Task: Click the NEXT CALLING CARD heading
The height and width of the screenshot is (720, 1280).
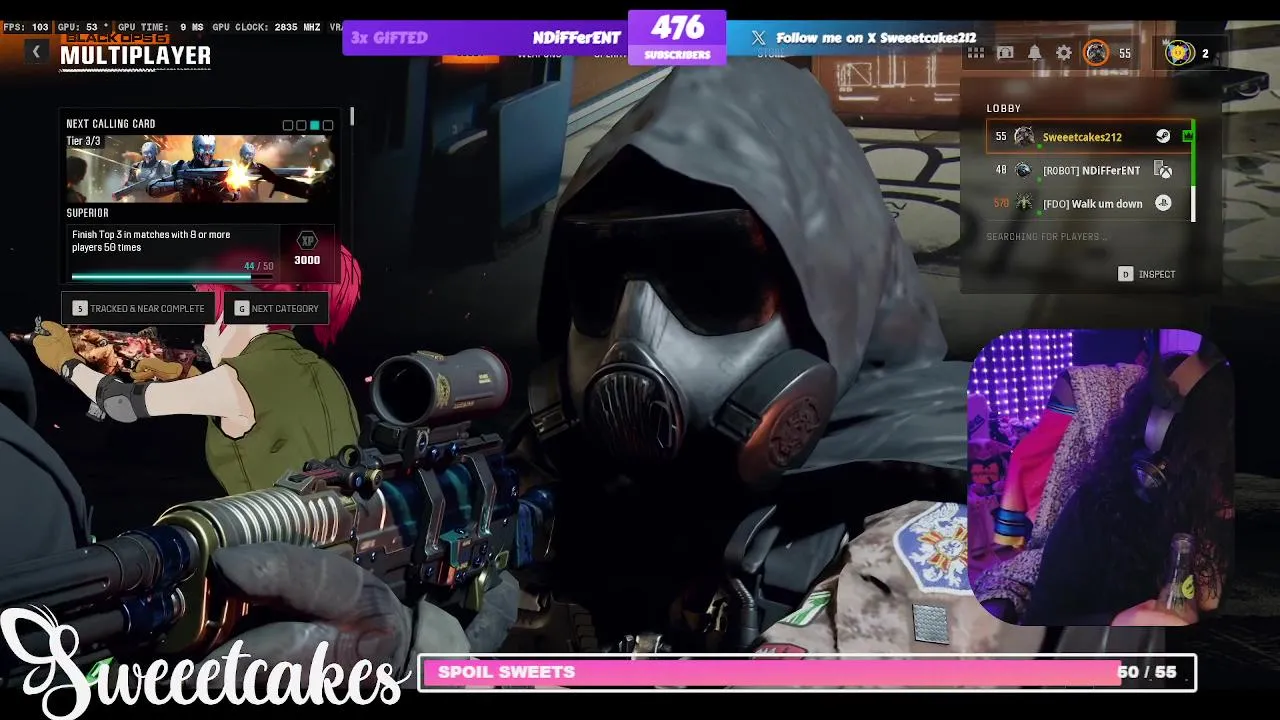Action: point(111,124)
